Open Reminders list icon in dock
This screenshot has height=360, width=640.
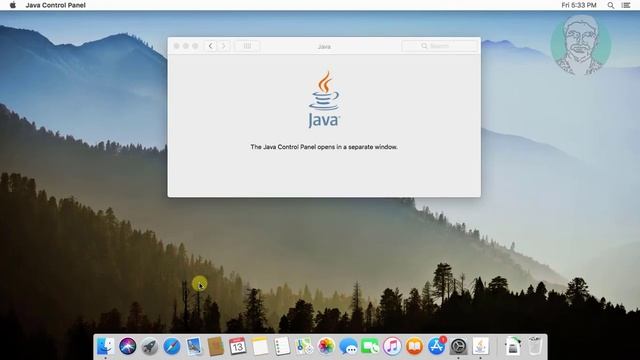click(x=282, y=347)
